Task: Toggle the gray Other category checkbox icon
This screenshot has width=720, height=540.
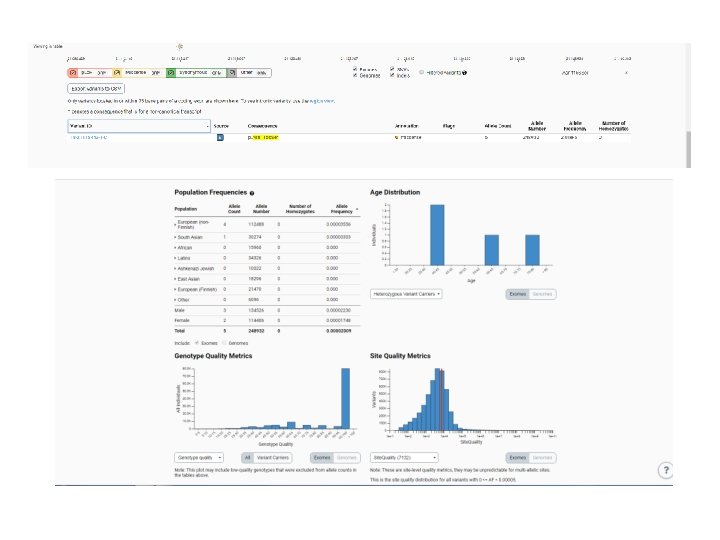Action: (232, 73)
